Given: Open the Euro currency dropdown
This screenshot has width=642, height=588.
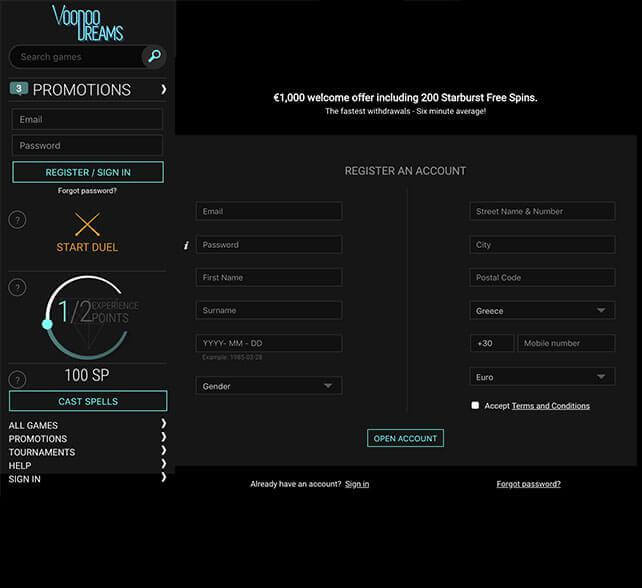Looking at the screenshot, I should tap(542, 377).
